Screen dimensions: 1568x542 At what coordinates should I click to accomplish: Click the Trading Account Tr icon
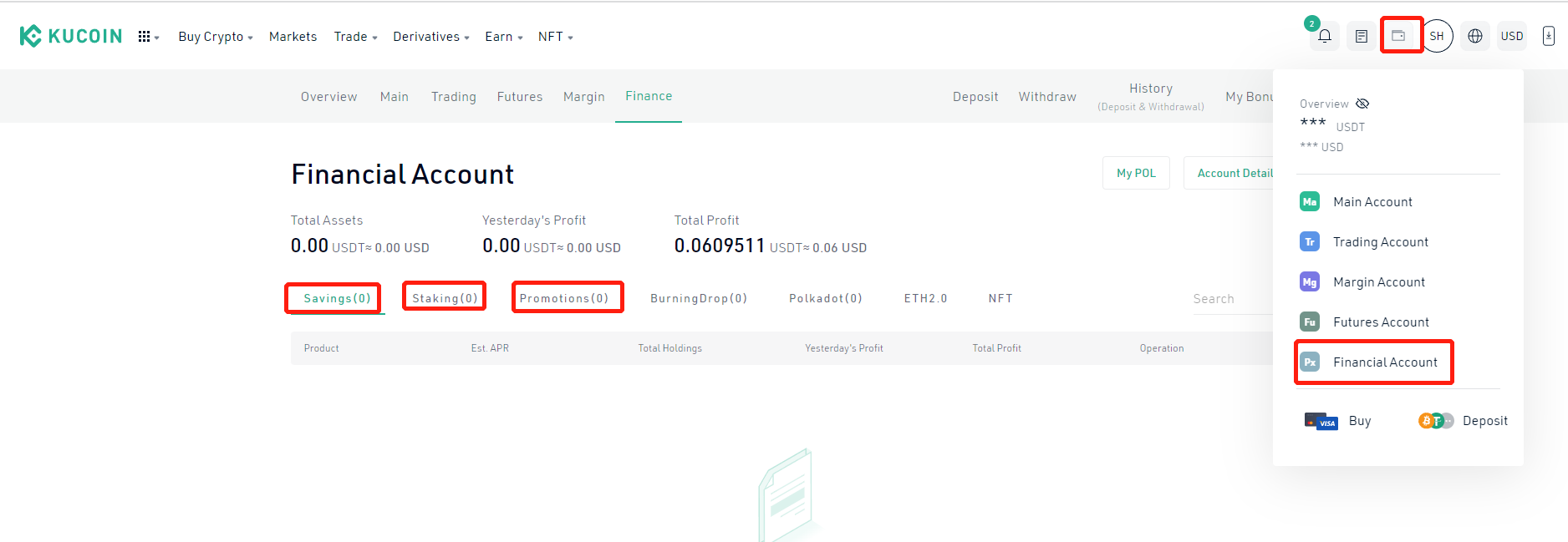(1310, 241)
